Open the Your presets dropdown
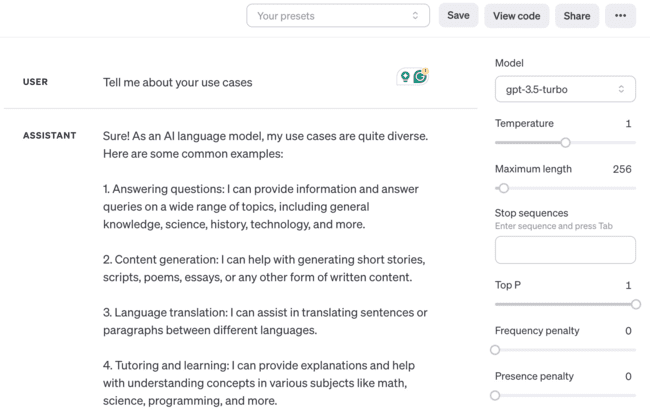Screen dimensions: 650x419 pos(337,16)
